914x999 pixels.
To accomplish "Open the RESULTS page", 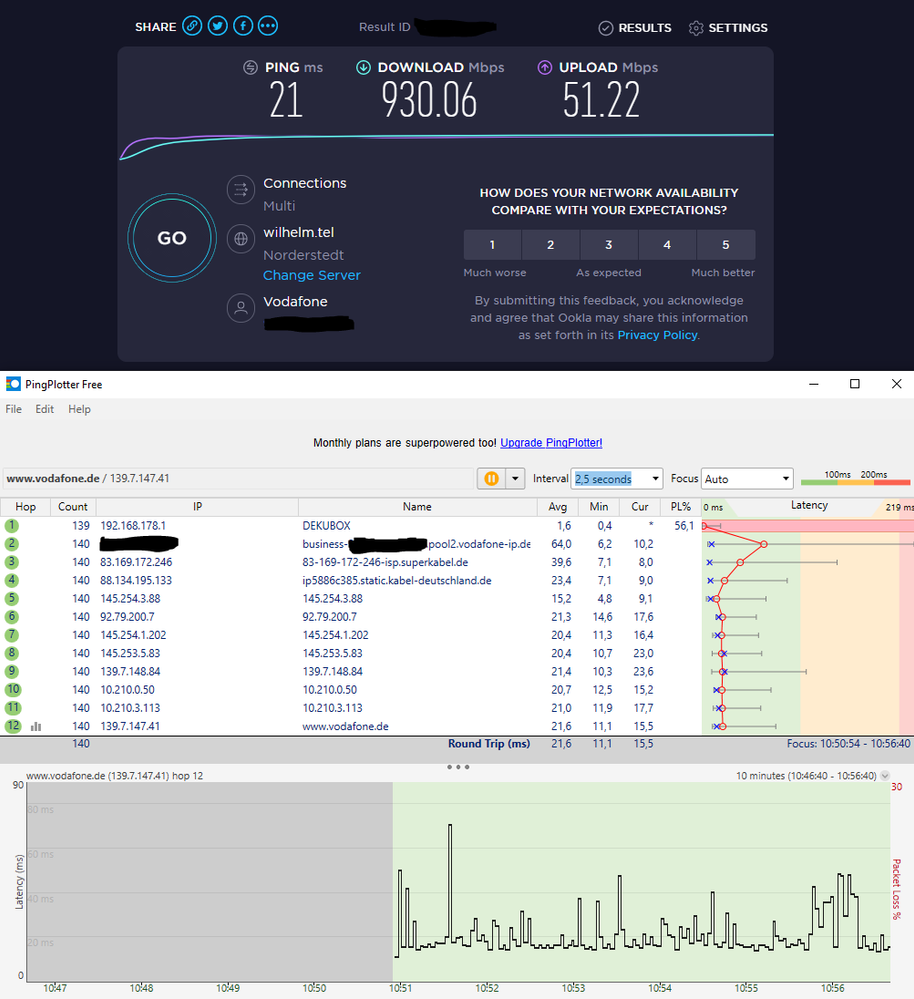I will [x=635, y=28].
